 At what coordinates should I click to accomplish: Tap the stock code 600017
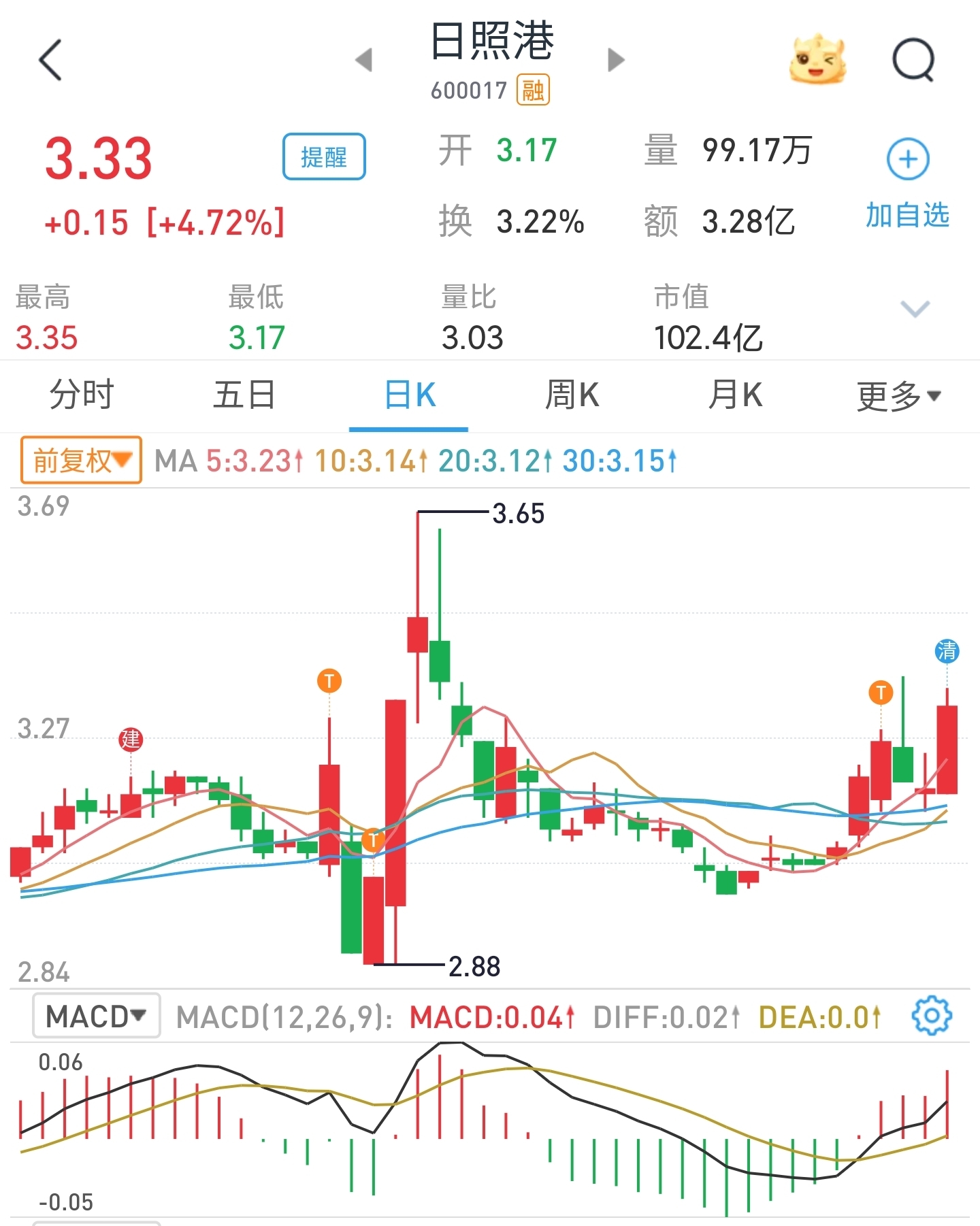click(469, 90)
